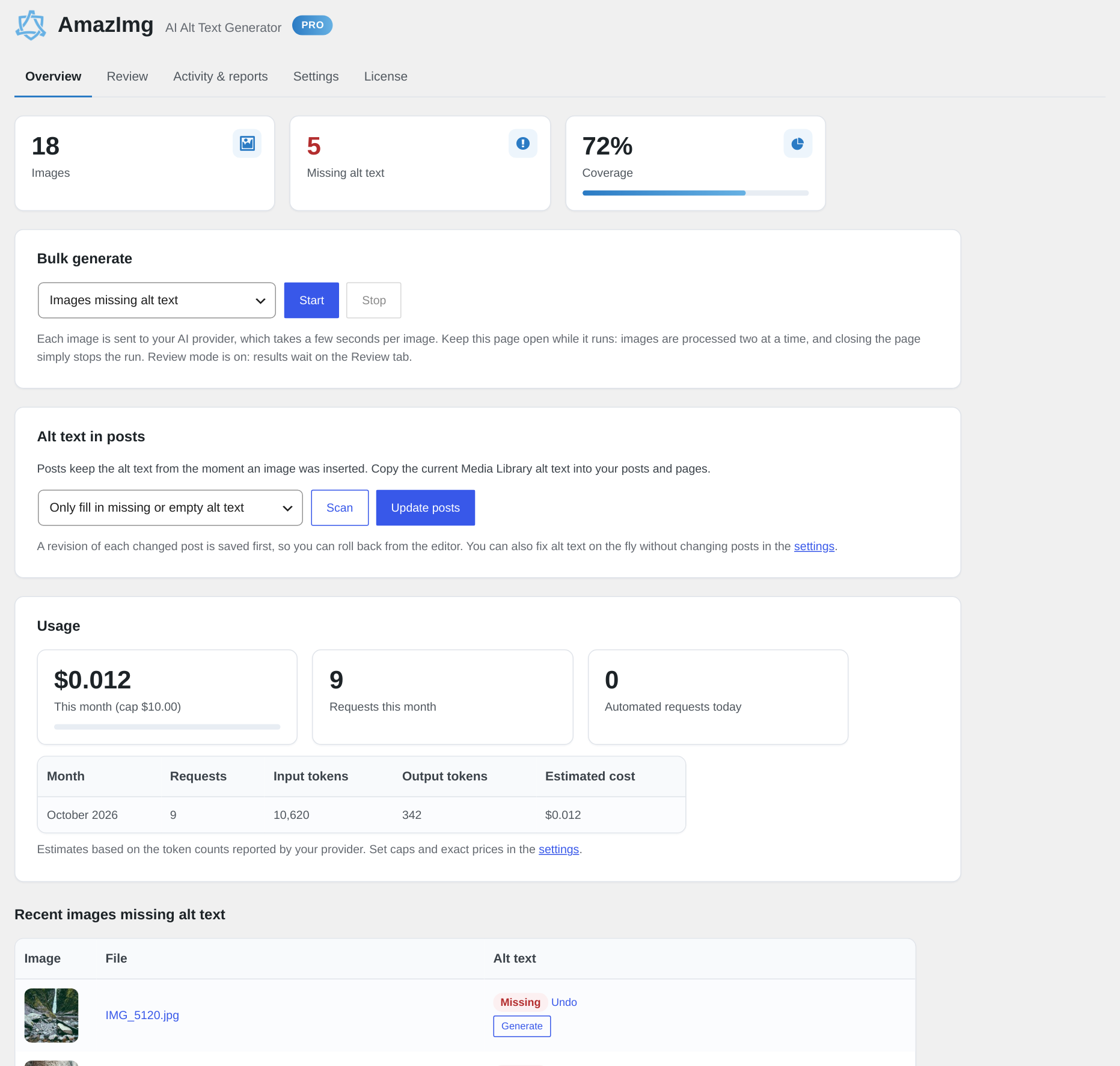This screenshot has height=1066, width=1120.
Task: Click the PRO badge
Action: [313, 25]
